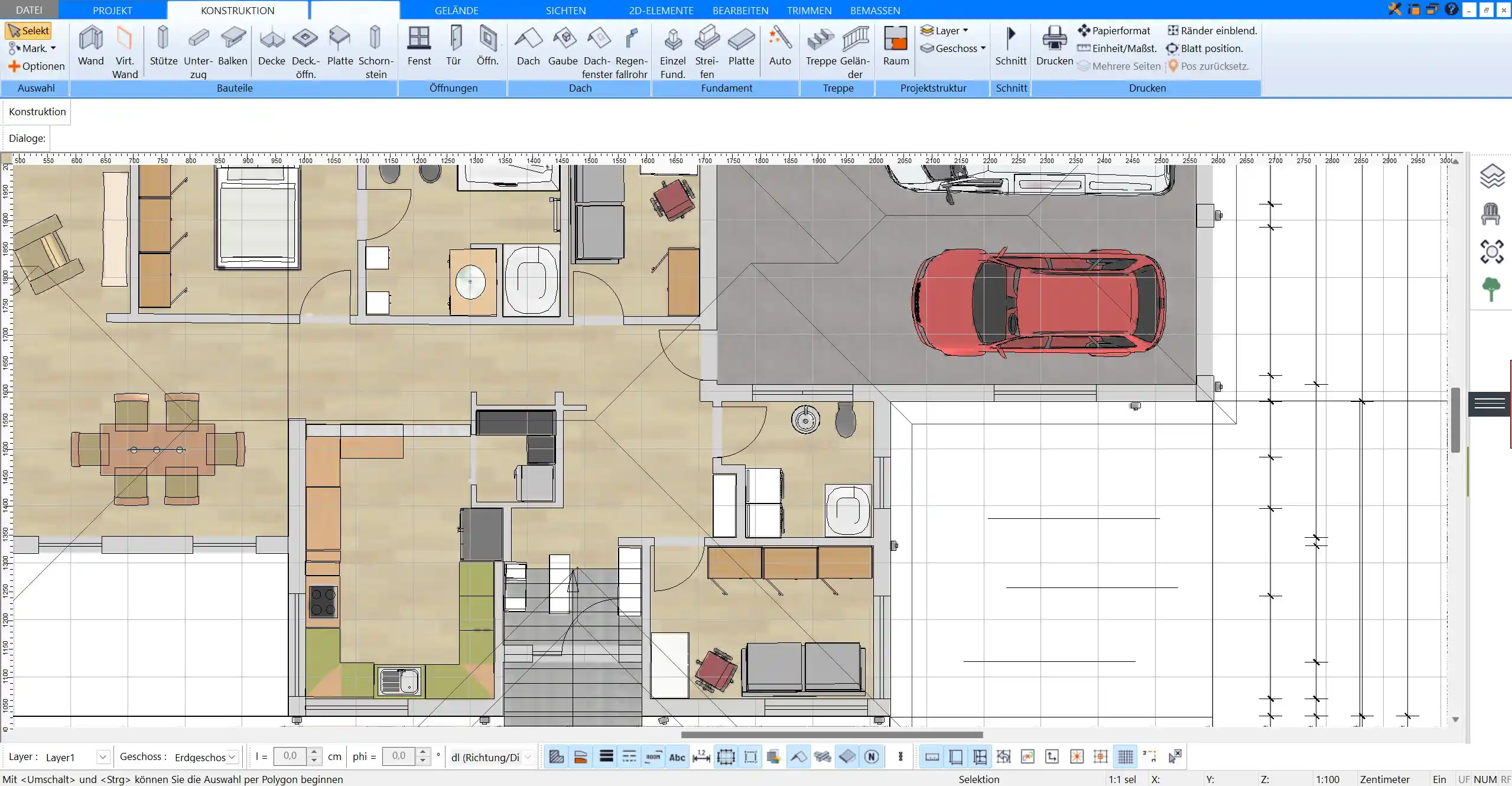Toggle the grid display button
Image resolution: width=1512 pixels, height=786 pixels.
click(1126, 756)
